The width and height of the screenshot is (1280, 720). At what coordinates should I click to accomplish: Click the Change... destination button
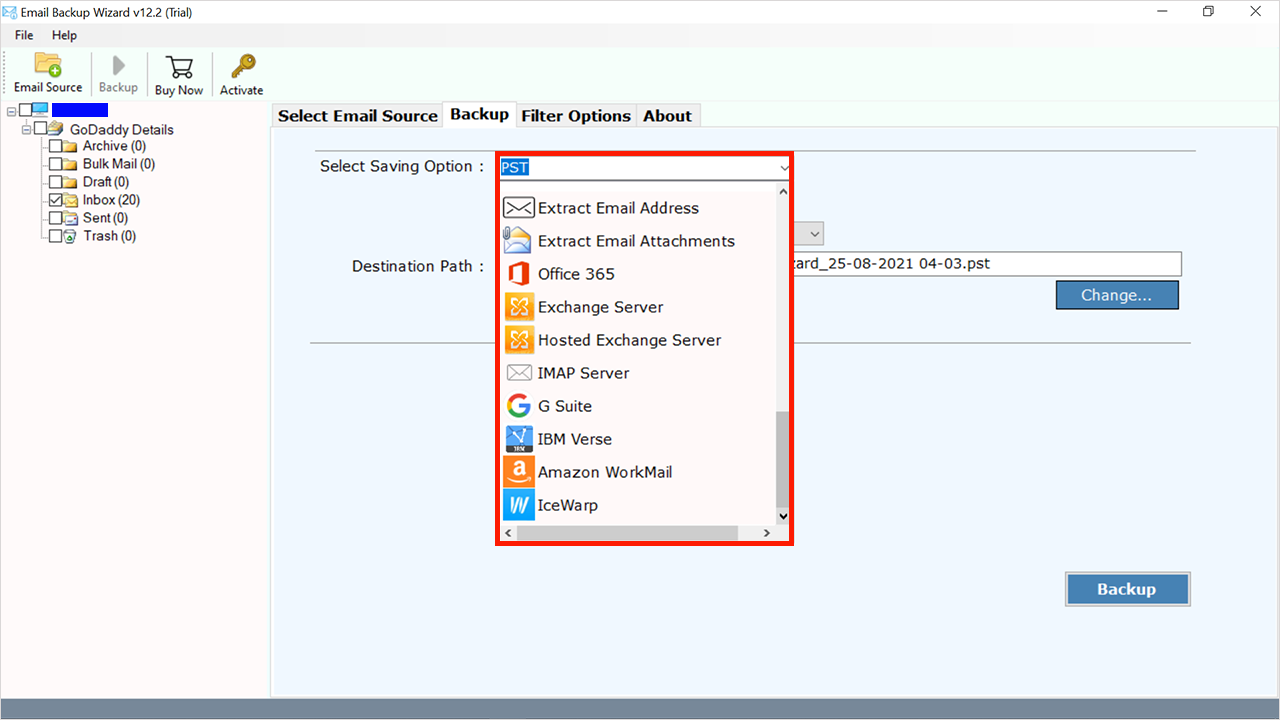[x=1116, y=295]
